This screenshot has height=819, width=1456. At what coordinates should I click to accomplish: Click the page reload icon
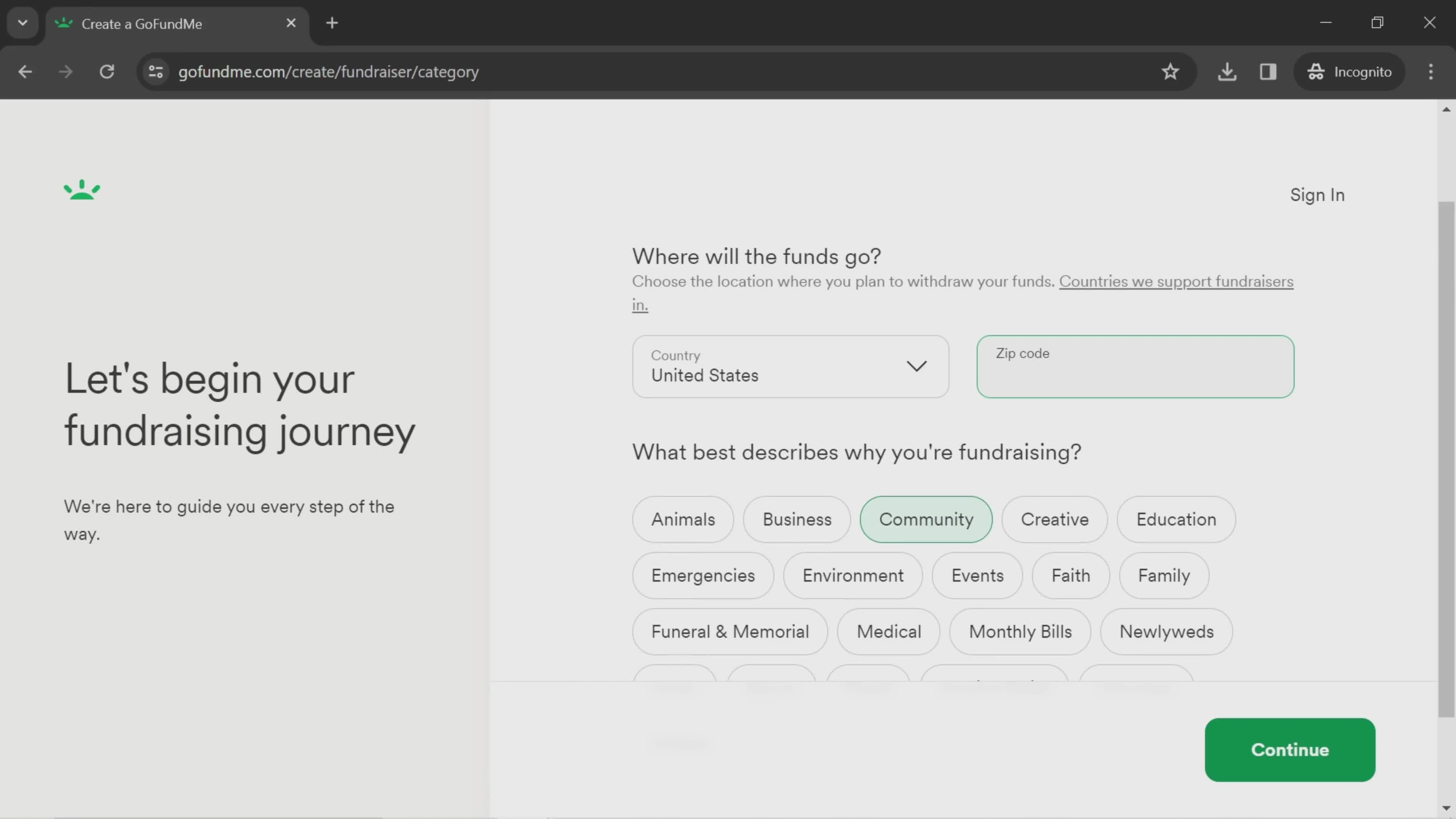[x=106, y=71]
